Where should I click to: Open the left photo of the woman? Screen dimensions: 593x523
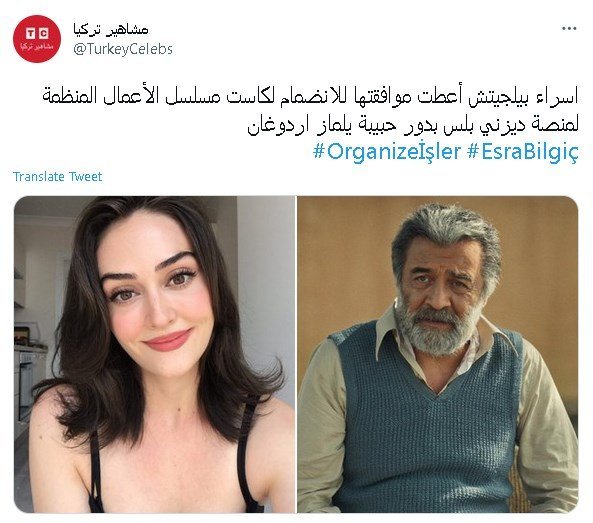(154, 354)
